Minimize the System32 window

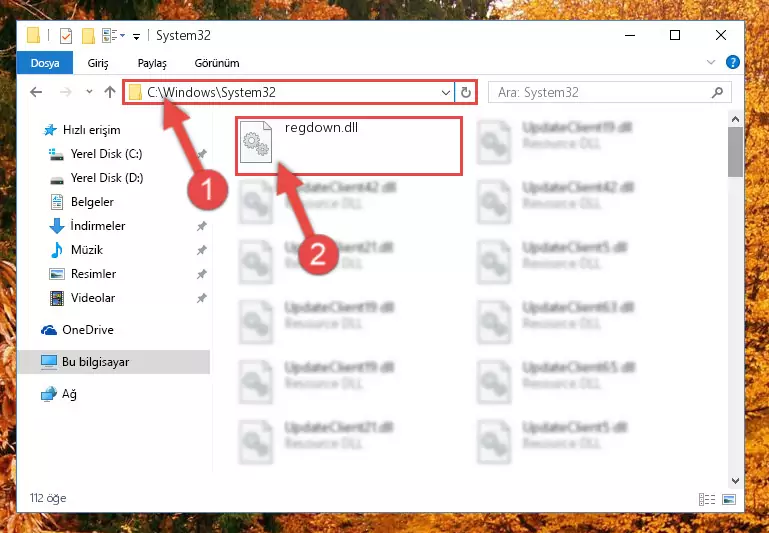[x=630, y=35]
